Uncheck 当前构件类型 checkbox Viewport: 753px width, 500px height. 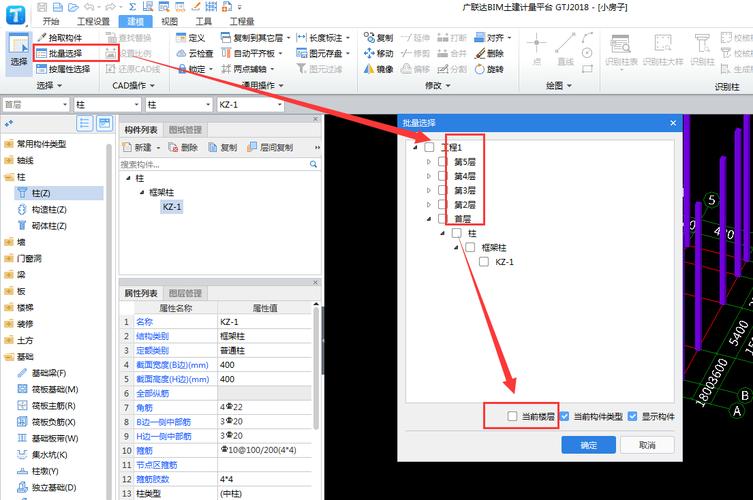click(x=565, y=416)
